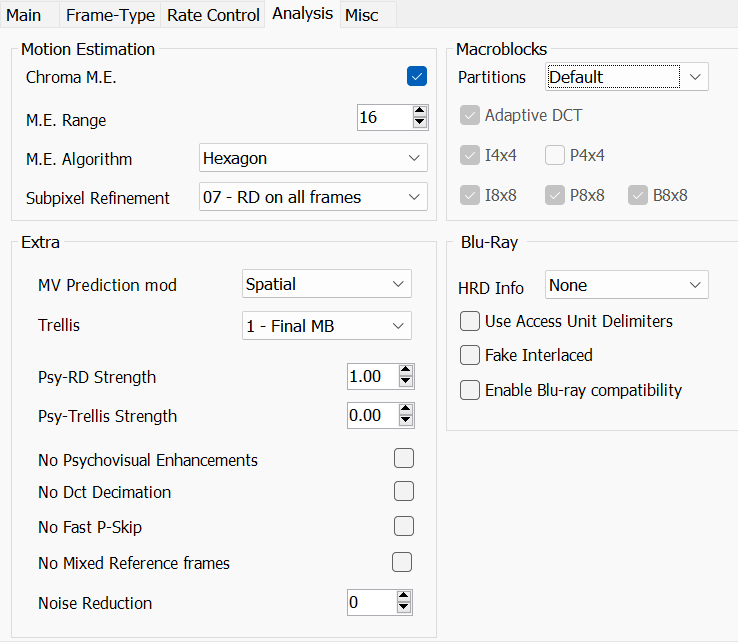Open the HRD Info dropdown
Screen dimensions: 738x642
coord(627,285)
